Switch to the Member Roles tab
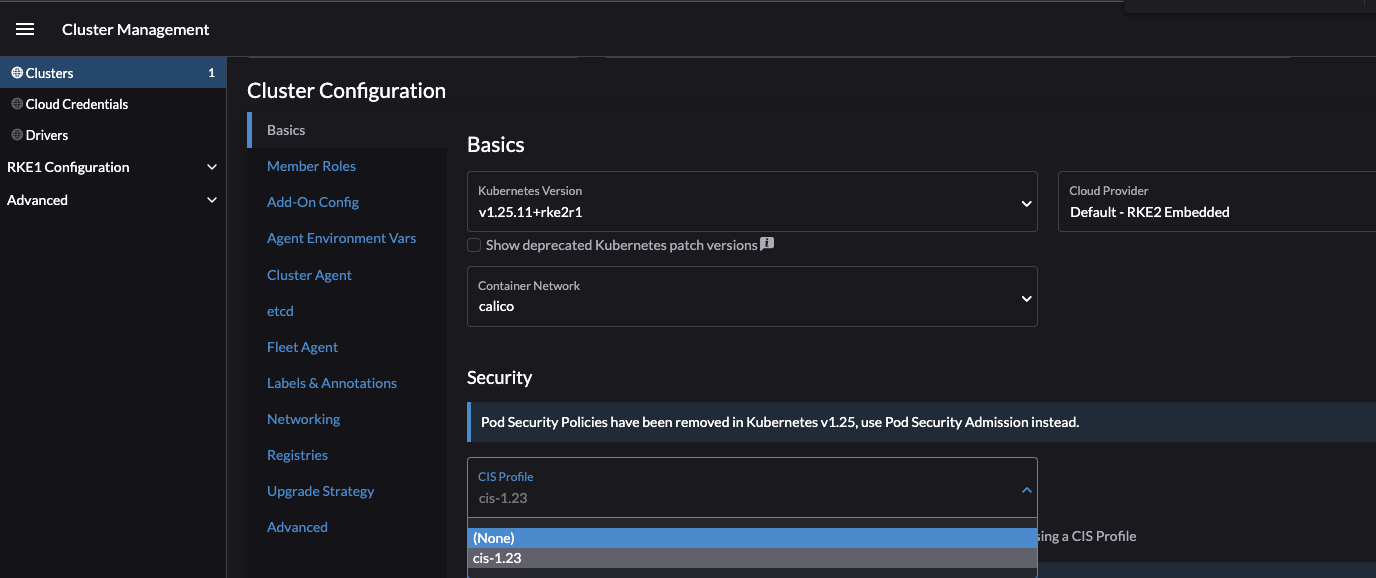1376x578 pixels. tap(311, 165)
